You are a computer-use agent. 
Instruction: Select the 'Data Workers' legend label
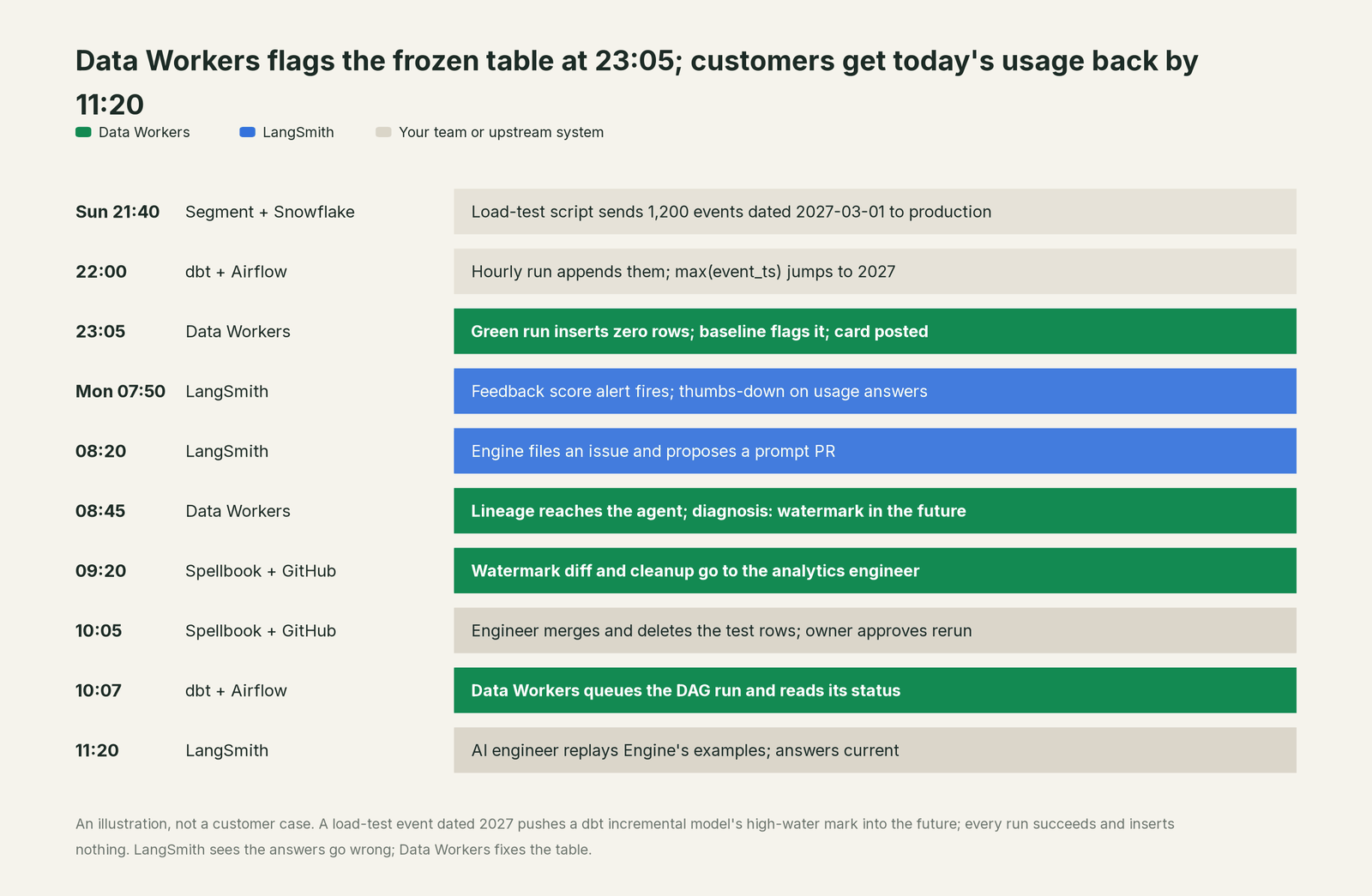(144, 132)
